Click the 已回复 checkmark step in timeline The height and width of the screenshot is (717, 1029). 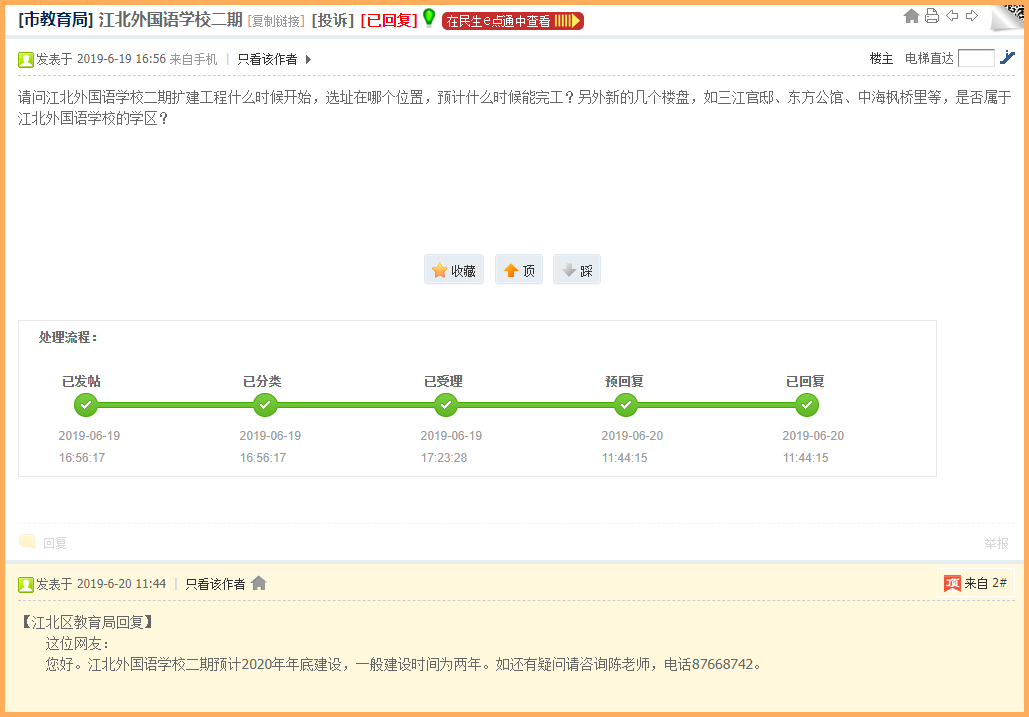[807, 405]
